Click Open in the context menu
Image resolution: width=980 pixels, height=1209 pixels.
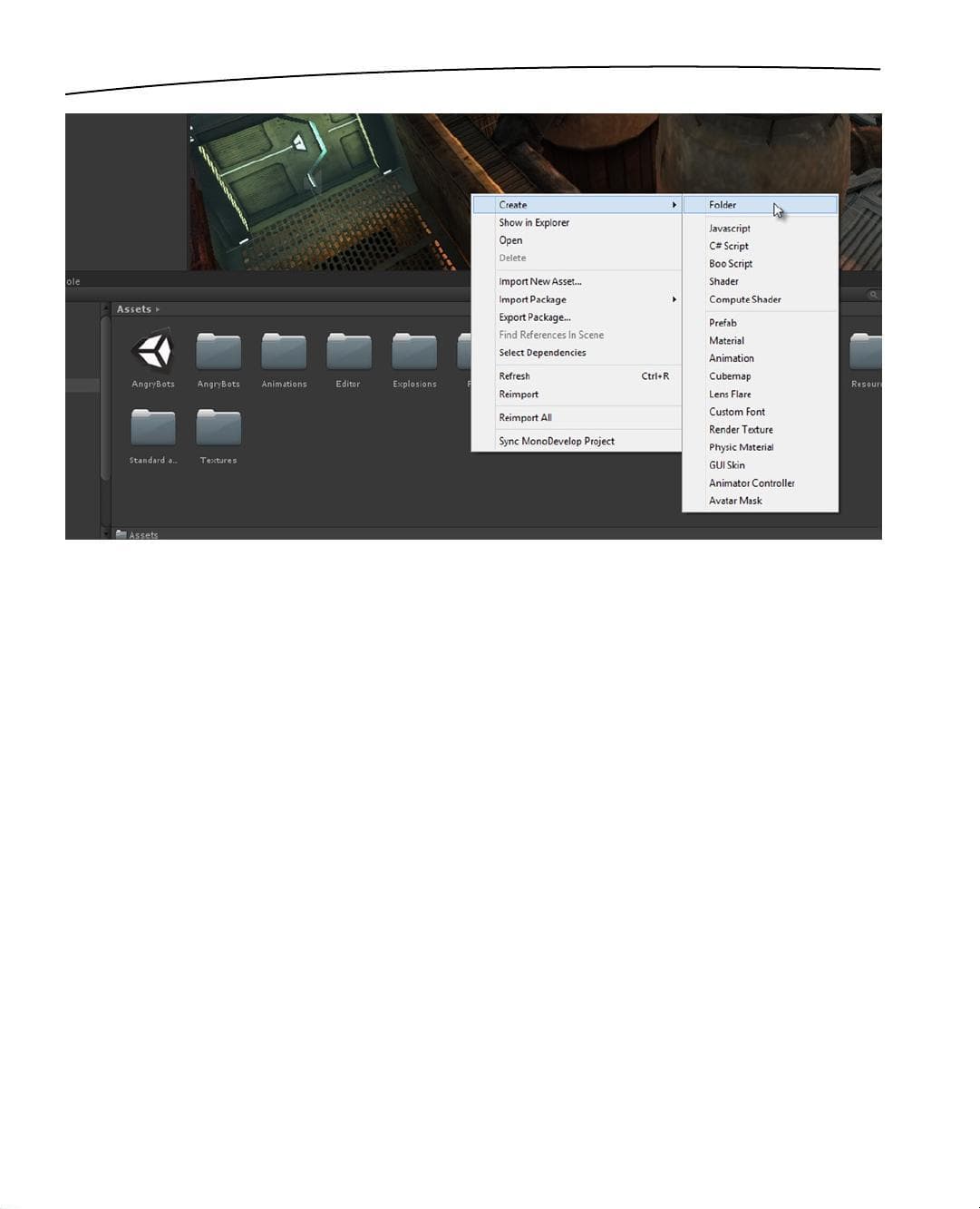tap(577, 240)
